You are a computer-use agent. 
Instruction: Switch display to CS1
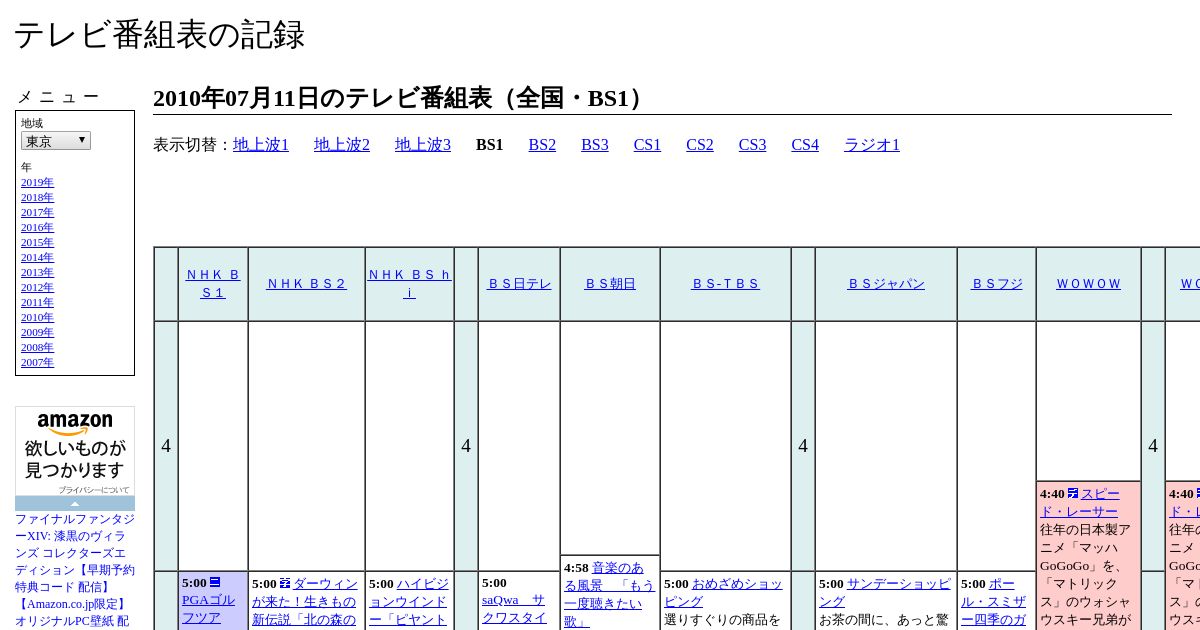coord(647,145)
